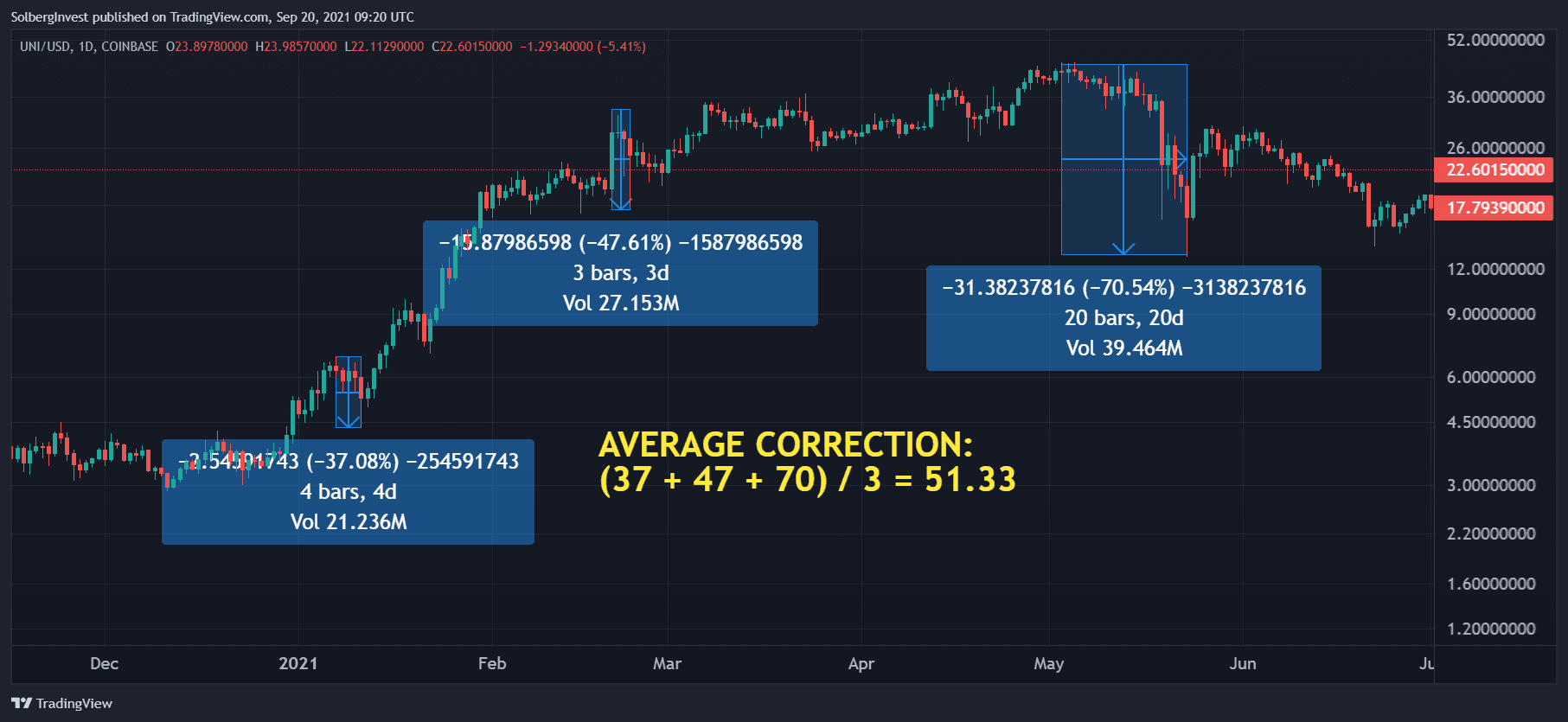Click the Feb label on the time axis
The image size is (1568, 722).
click(x=492, y=663)
